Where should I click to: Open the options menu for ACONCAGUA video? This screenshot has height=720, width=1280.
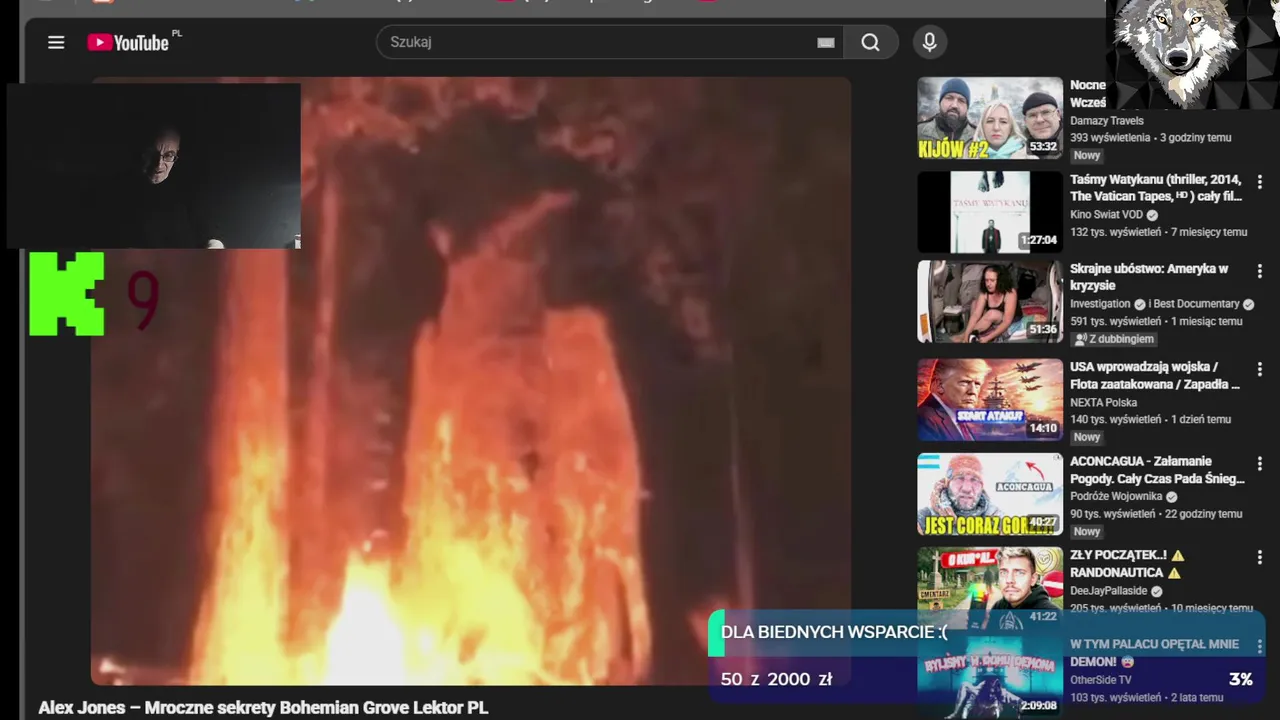point(1259,464)
